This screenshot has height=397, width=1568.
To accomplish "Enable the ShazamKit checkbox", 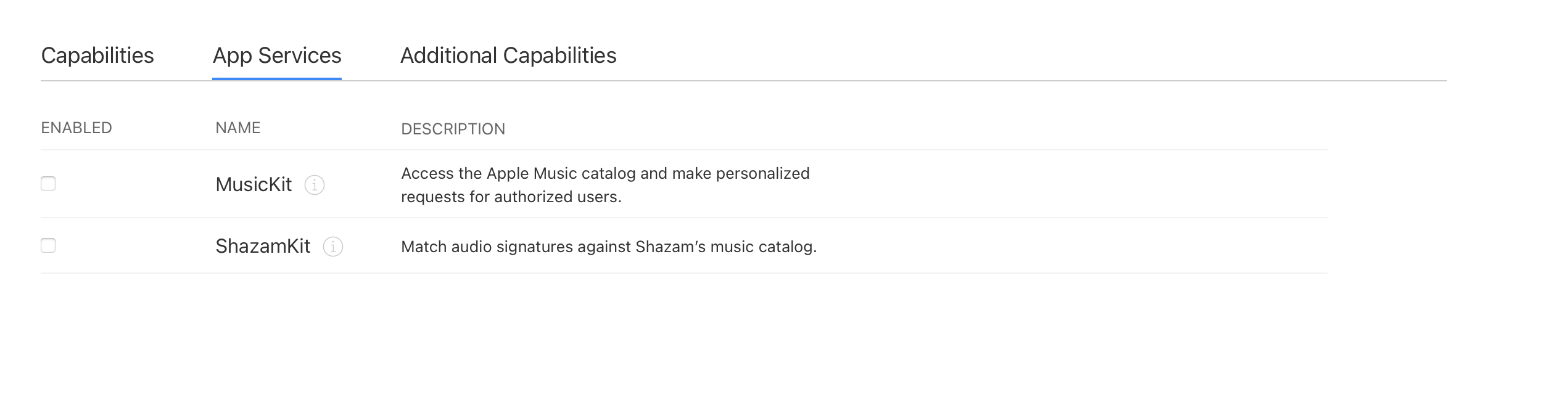I will (48, 245).
